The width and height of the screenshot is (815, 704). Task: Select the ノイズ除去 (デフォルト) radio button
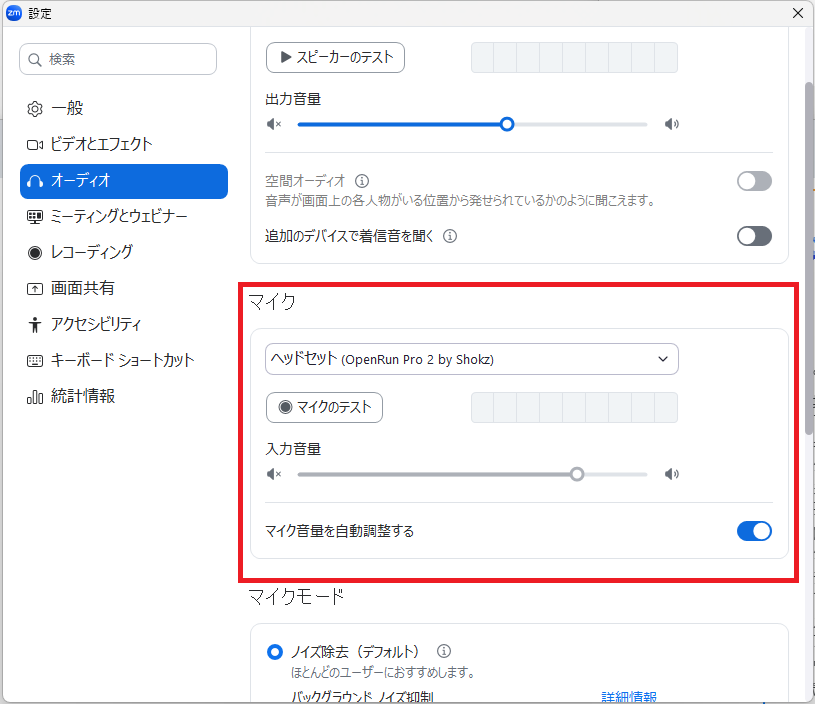pos(274,652)
